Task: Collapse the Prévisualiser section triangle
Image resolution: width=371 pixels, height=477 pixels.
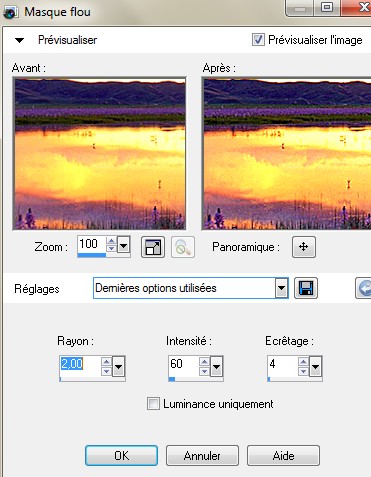Action: 20,40
